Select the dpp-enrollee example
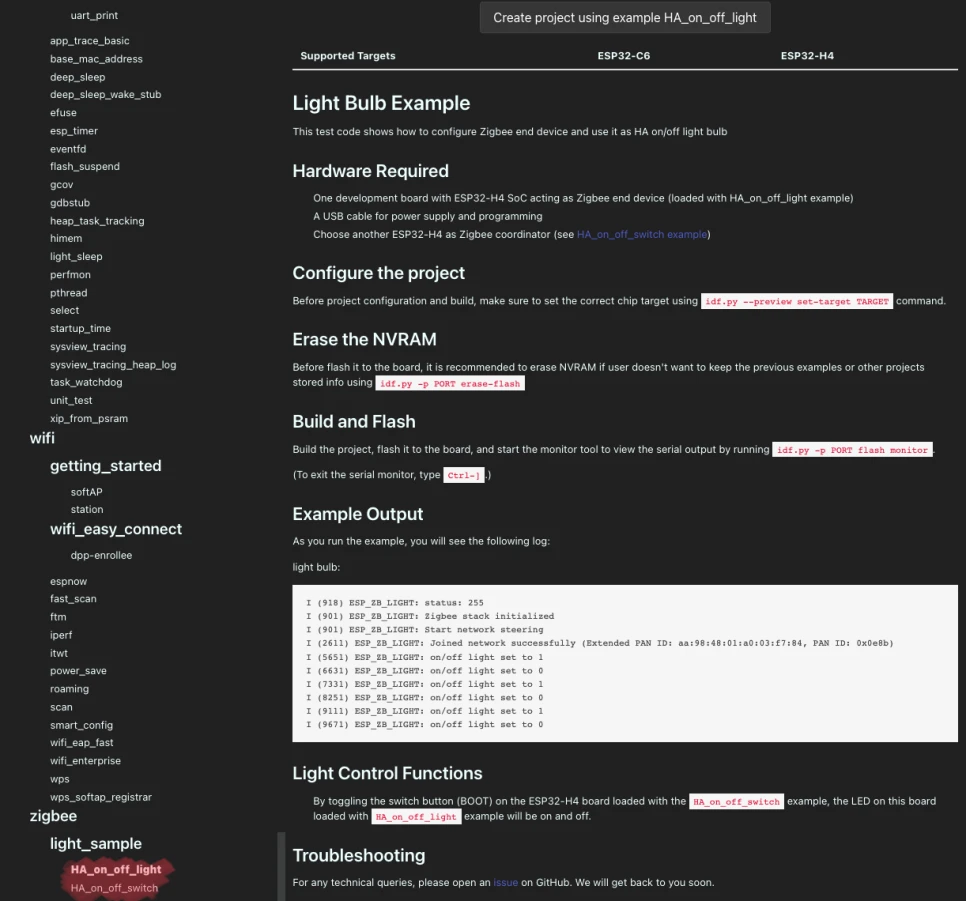This screenshot has height=901, width=966. tap(101, 555)
